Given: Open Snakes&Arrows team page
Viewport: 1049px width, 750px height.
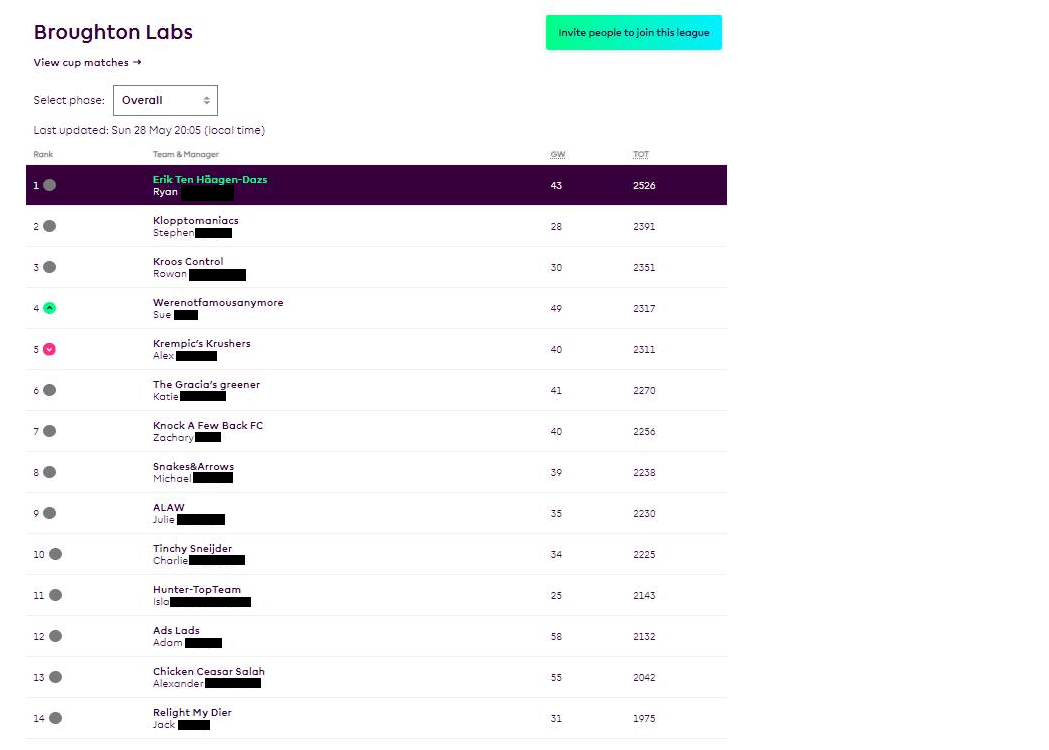Looking at the screenshot, I should 193,467.
